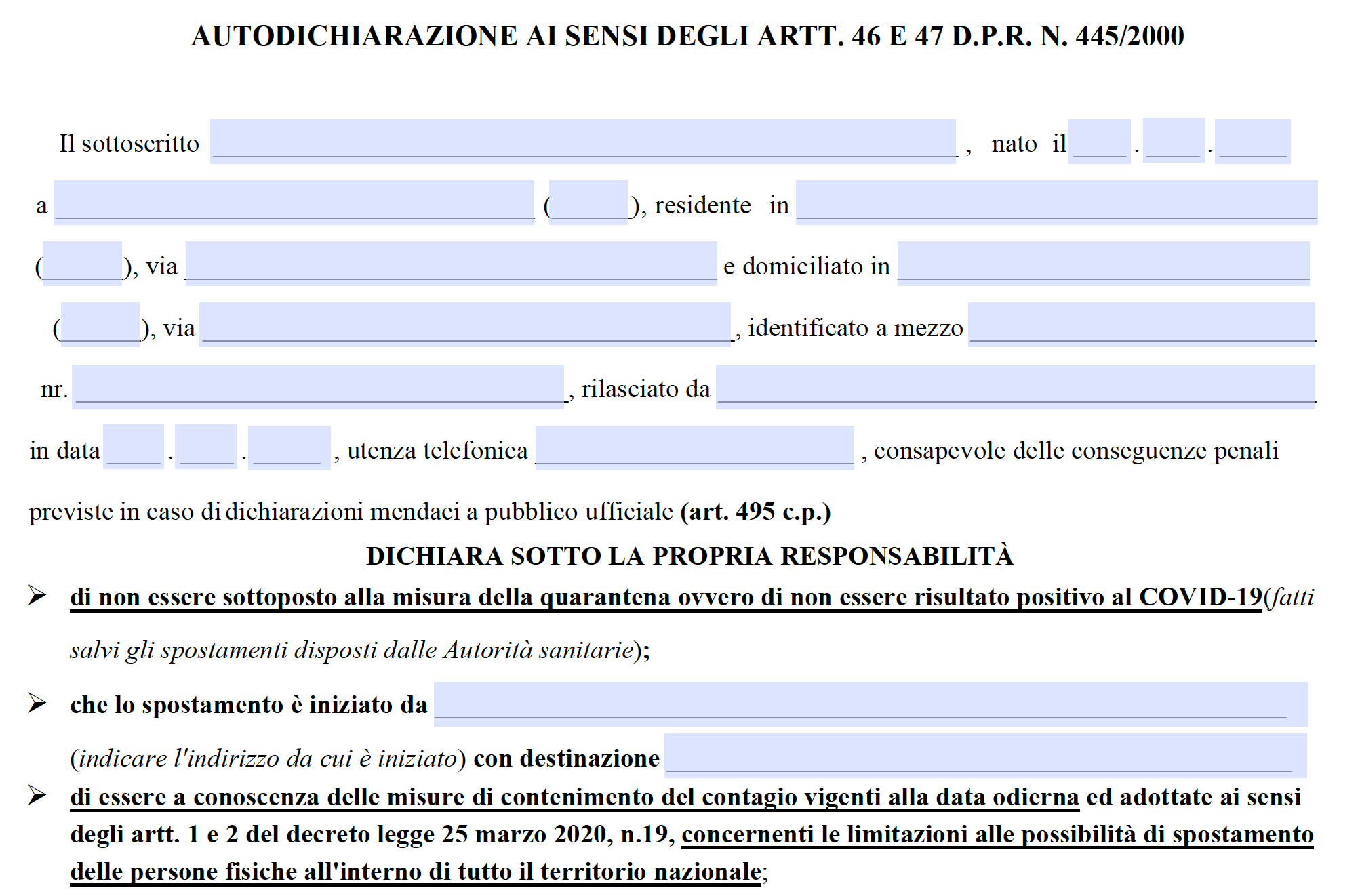This screenshot has height=896, width=1360.
Task: Click the 'Il sottoscritto' name field
Action: point(582,141)
